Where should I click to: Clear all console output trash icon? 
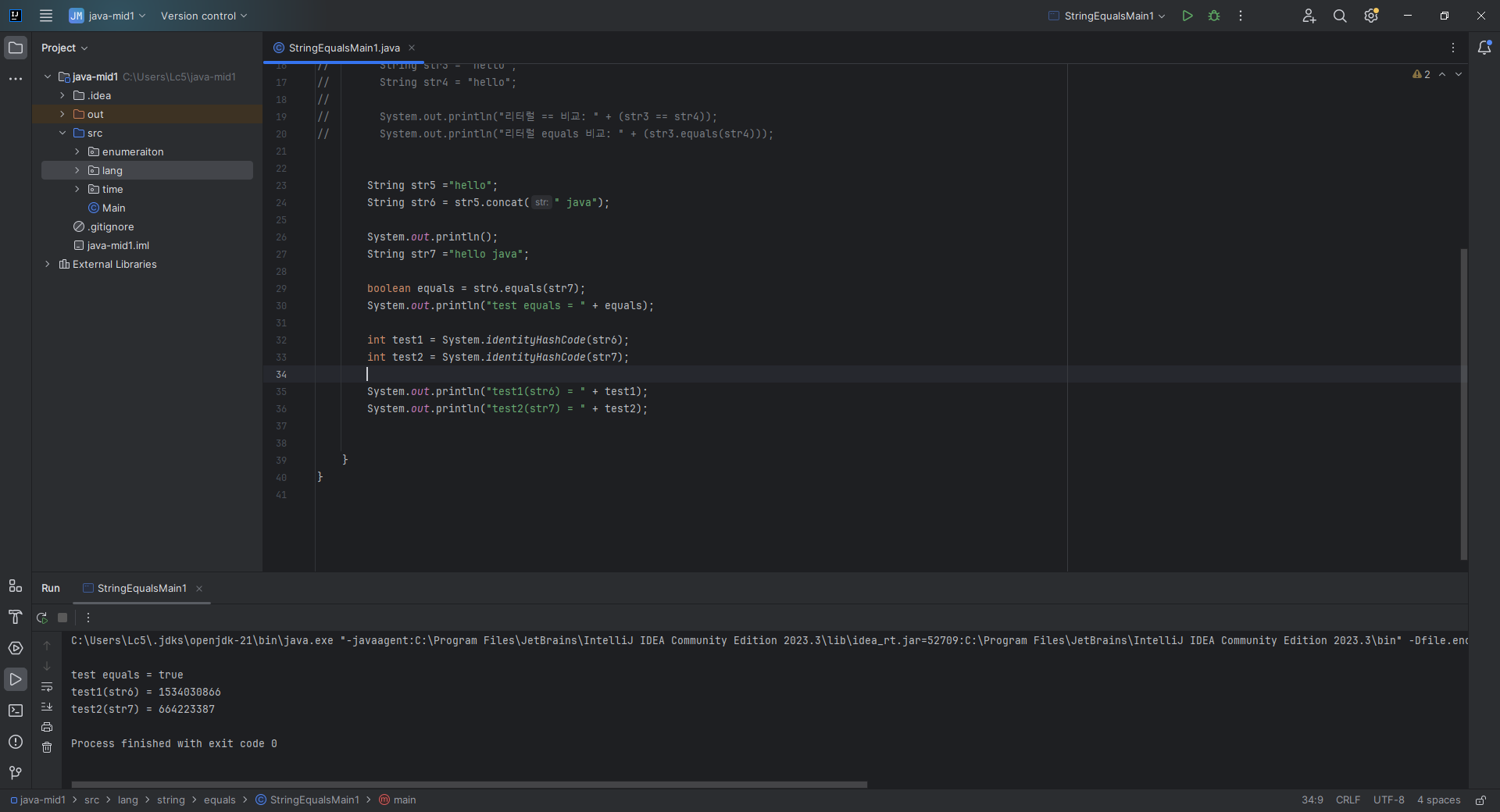coord(47,747)
